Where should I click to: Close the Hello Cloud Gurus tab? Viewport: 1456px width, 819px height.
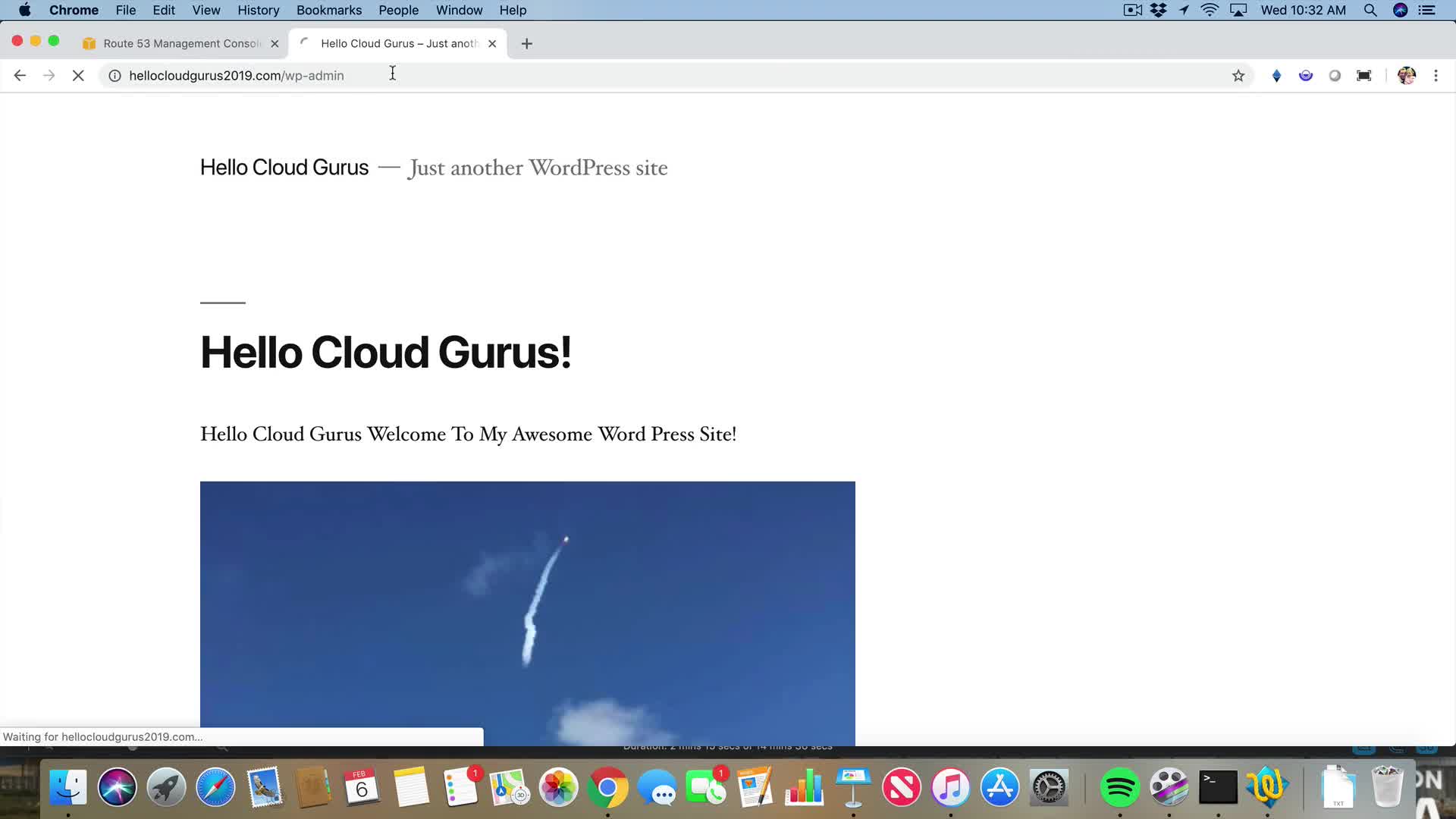tap(492, 44)
